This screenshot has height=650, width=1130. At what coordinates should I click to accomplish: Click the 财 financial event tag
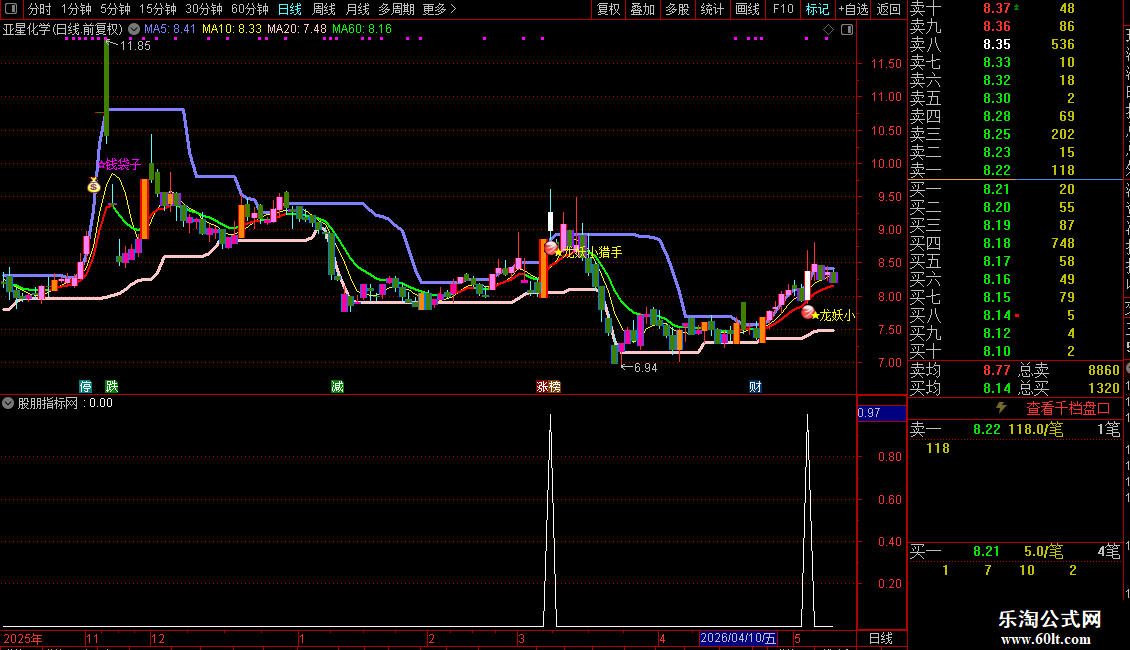[755, 387]
